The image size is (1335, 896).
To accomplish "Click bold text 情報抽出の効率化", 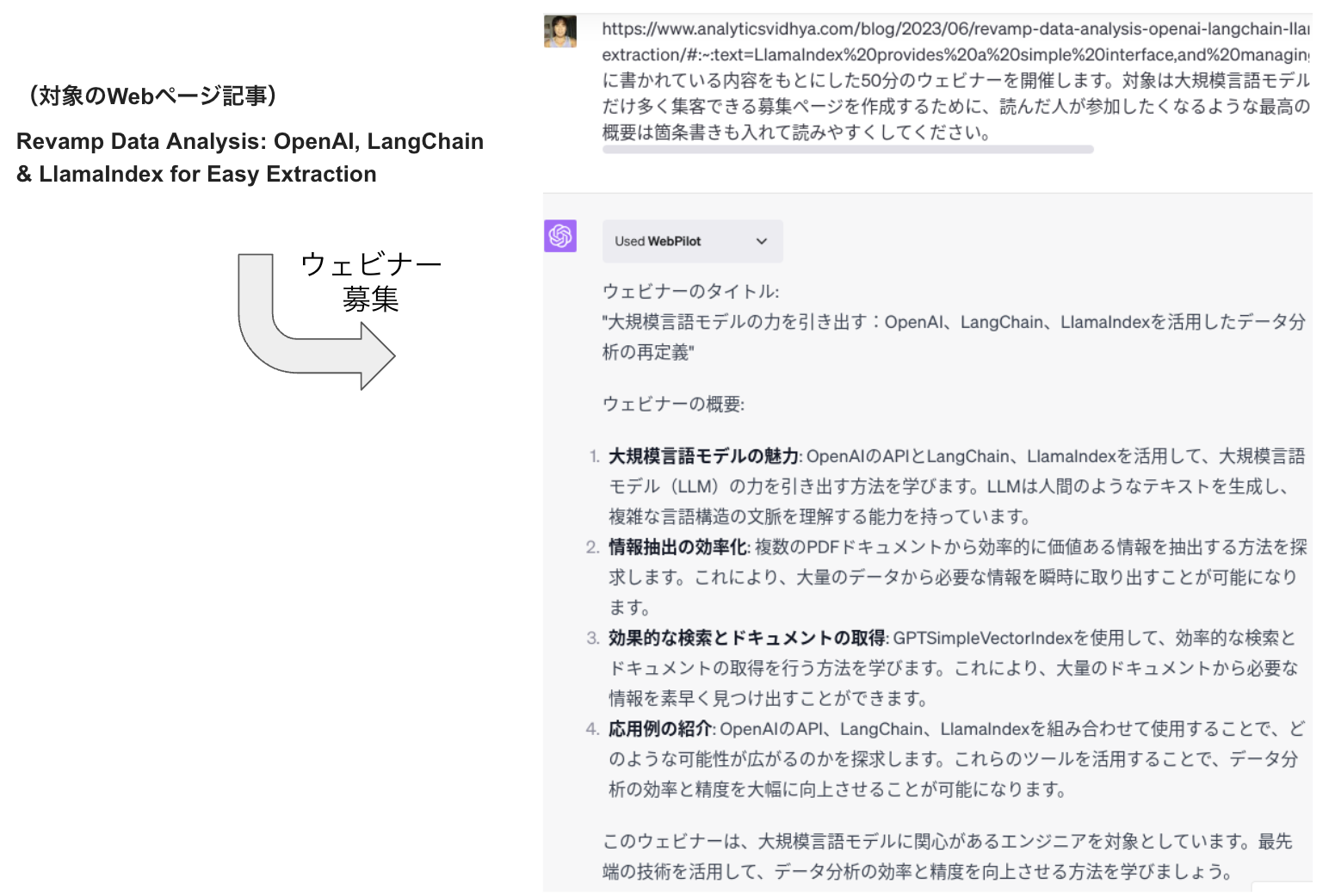I will [x=678, y=547].
